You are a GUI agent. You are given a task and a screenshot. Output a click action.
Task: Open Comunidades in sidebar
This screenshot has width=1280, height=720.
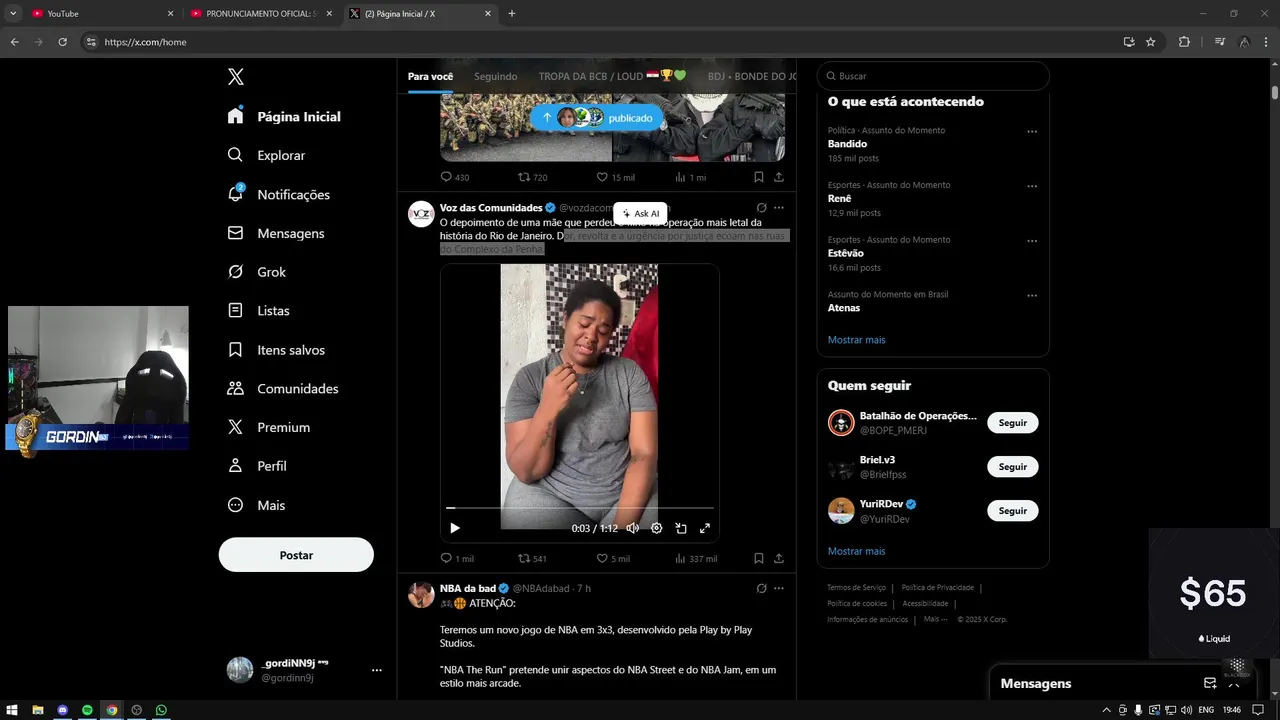[282, 388]
